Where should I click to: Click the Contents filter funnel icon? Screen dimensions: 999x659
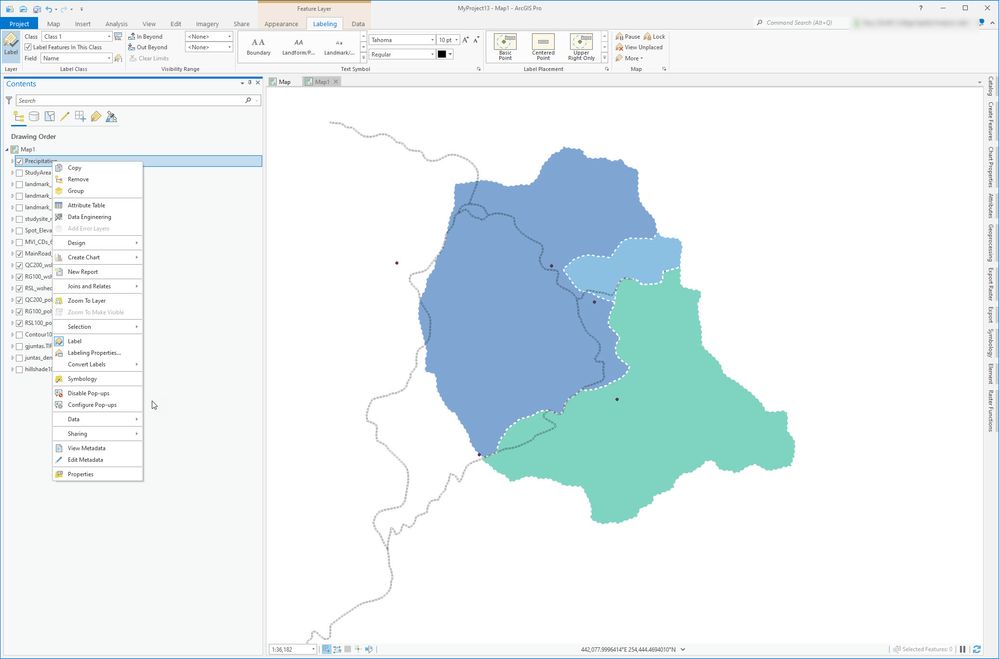(9, 100)
